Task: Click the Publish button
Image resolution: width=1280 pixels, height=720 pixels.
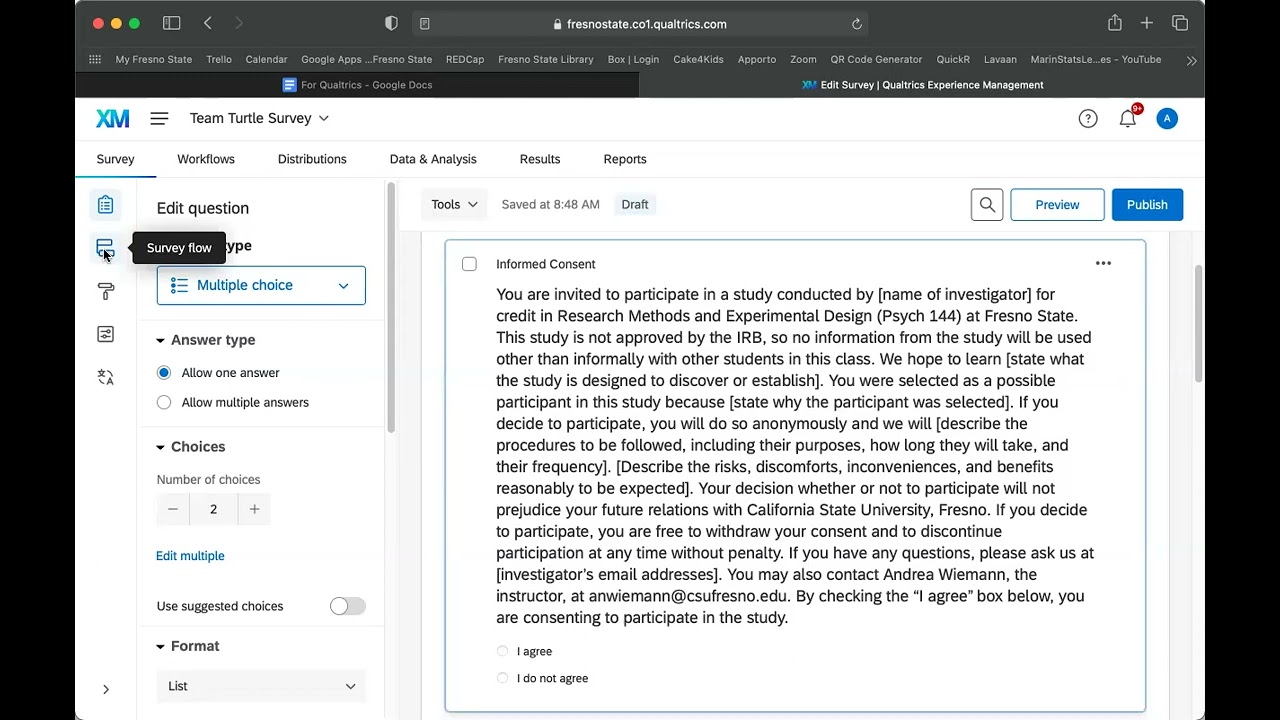Action: tap(1147, 205)
